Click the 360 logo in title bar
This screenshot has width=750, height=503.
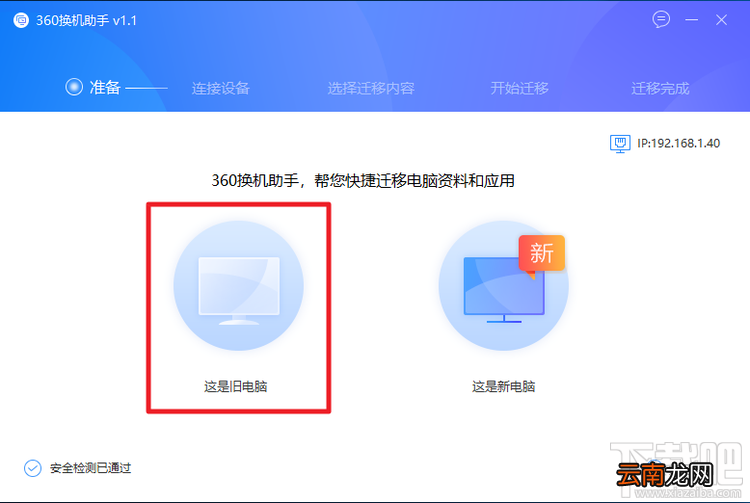(x=21, y=20)
